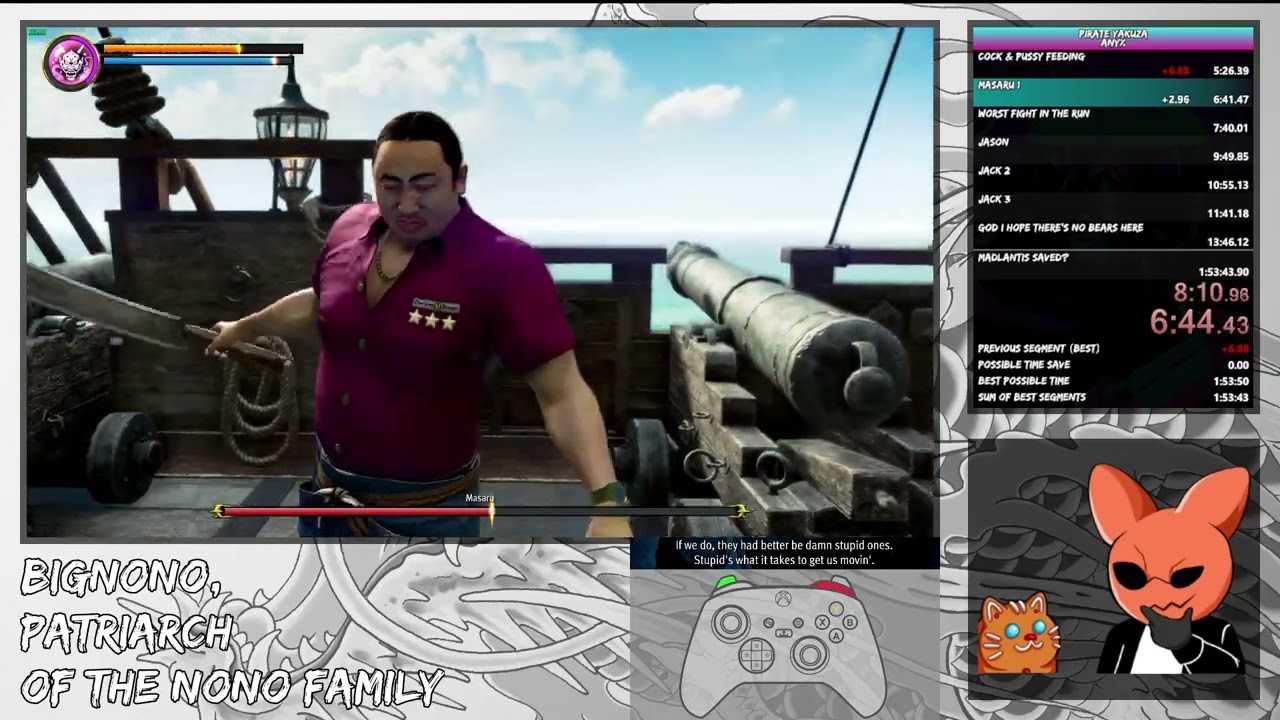This screenshot has width=1280, height=720.
Task: Click the controller's B face button
Action: pyautogui.click(x=850, y=622)
